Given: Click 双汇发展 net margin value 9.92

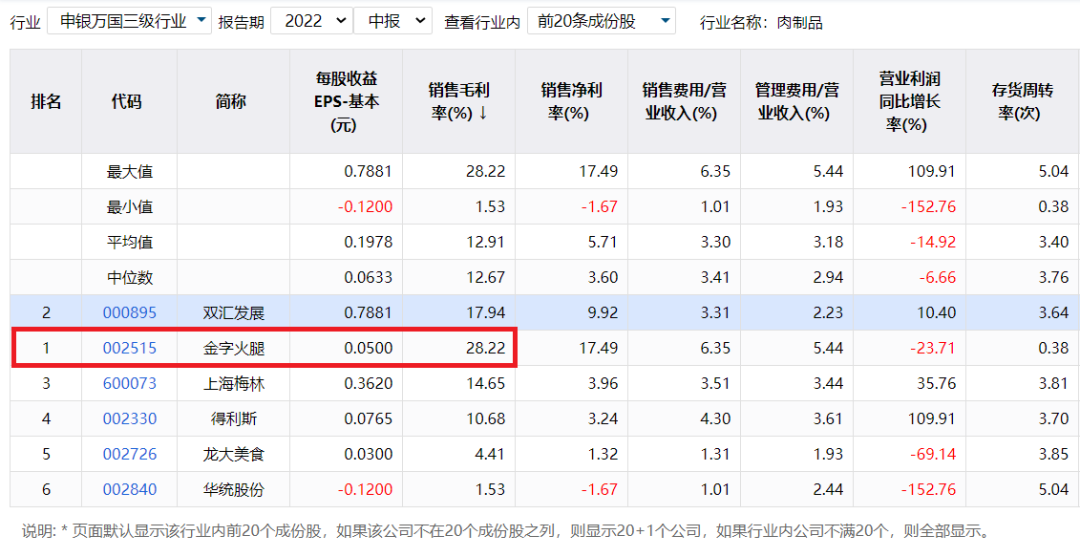Looking at the screenshot, I should (603, 313).
